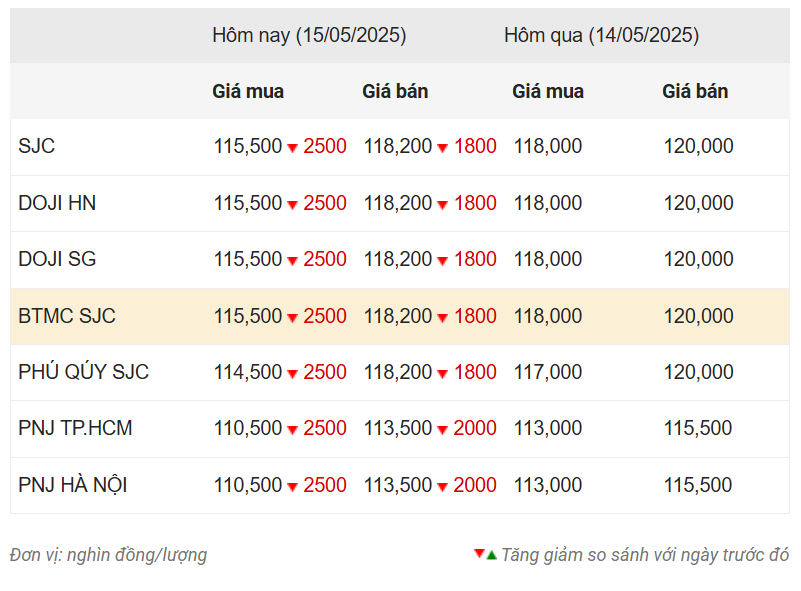Screen dimensions: 801x591
Task: Click the down arrow in PNJ TP.HCM buy price
Action: pyautogui.click(x=292, y=430)
